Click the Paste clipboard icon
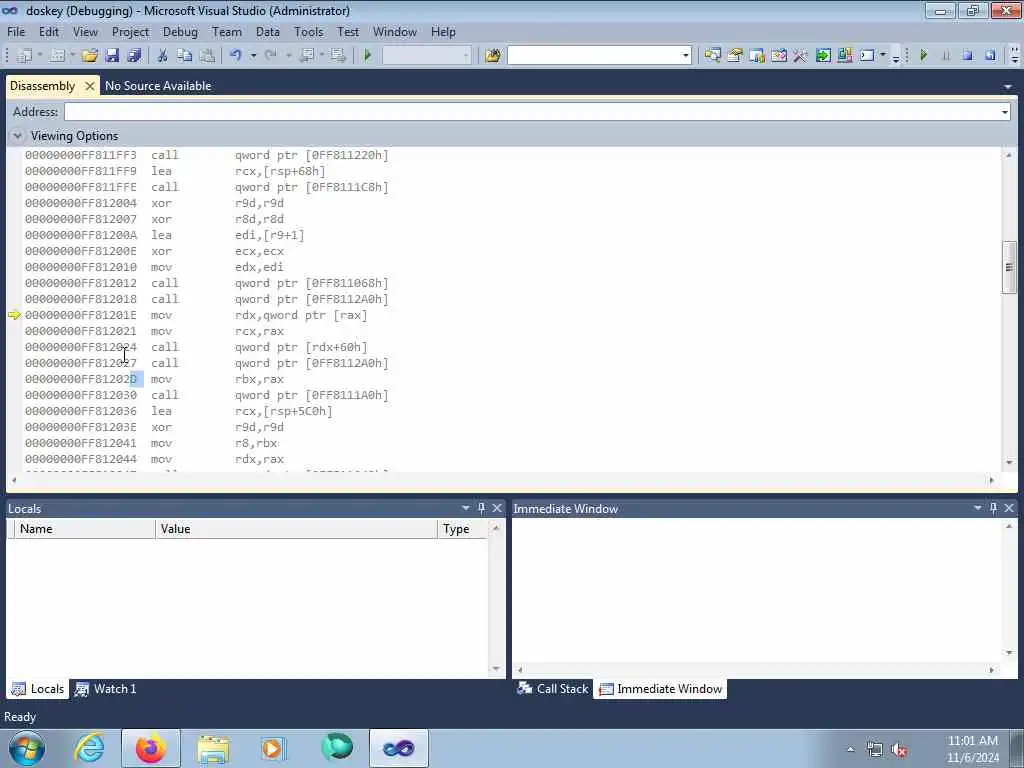This screenshot has height=768, width=1024. point(207,56)
